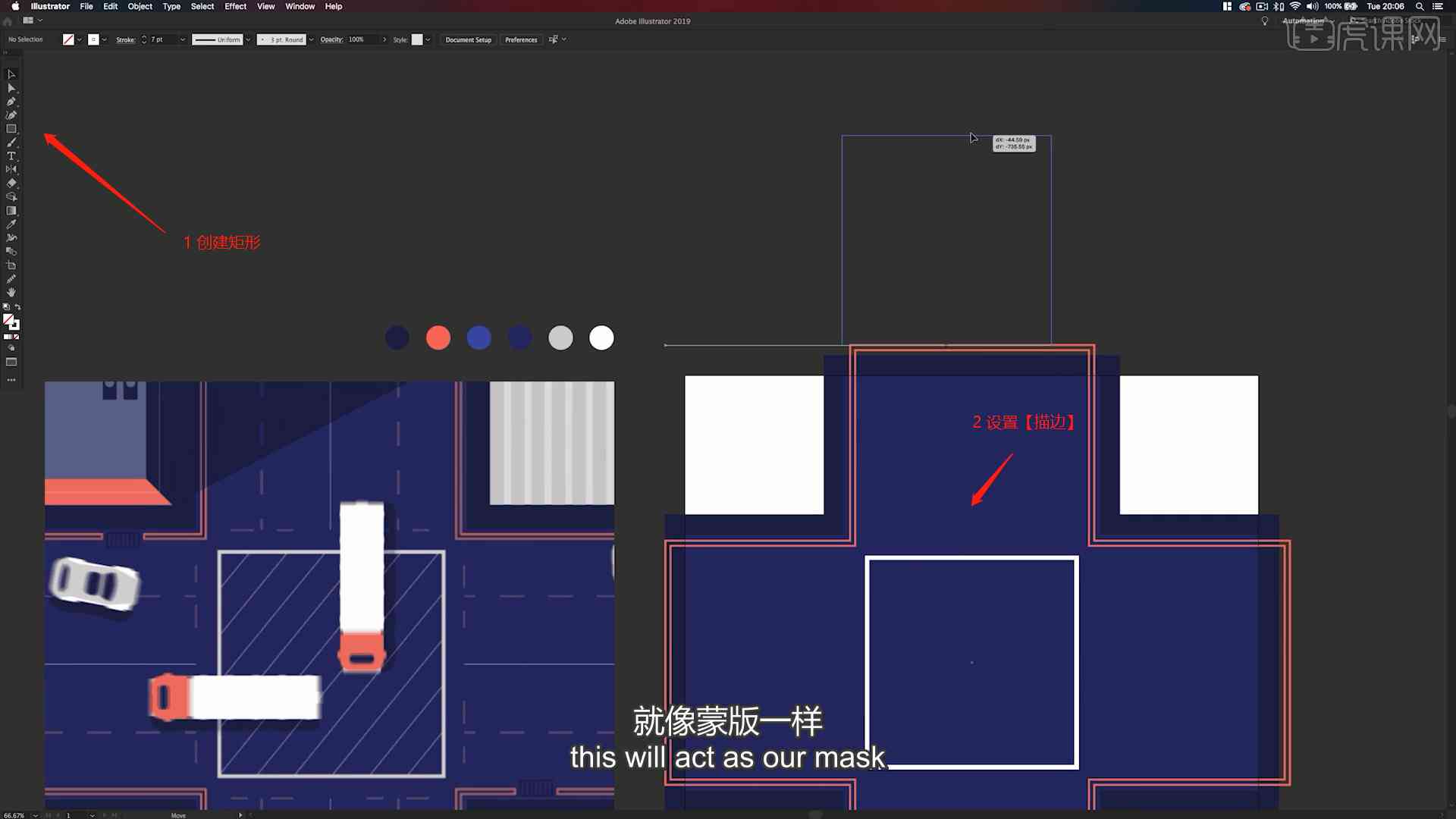The image size is (1456, 819).
Task: Expand the stroke color dropdown arrow
Action: [105, 39]
